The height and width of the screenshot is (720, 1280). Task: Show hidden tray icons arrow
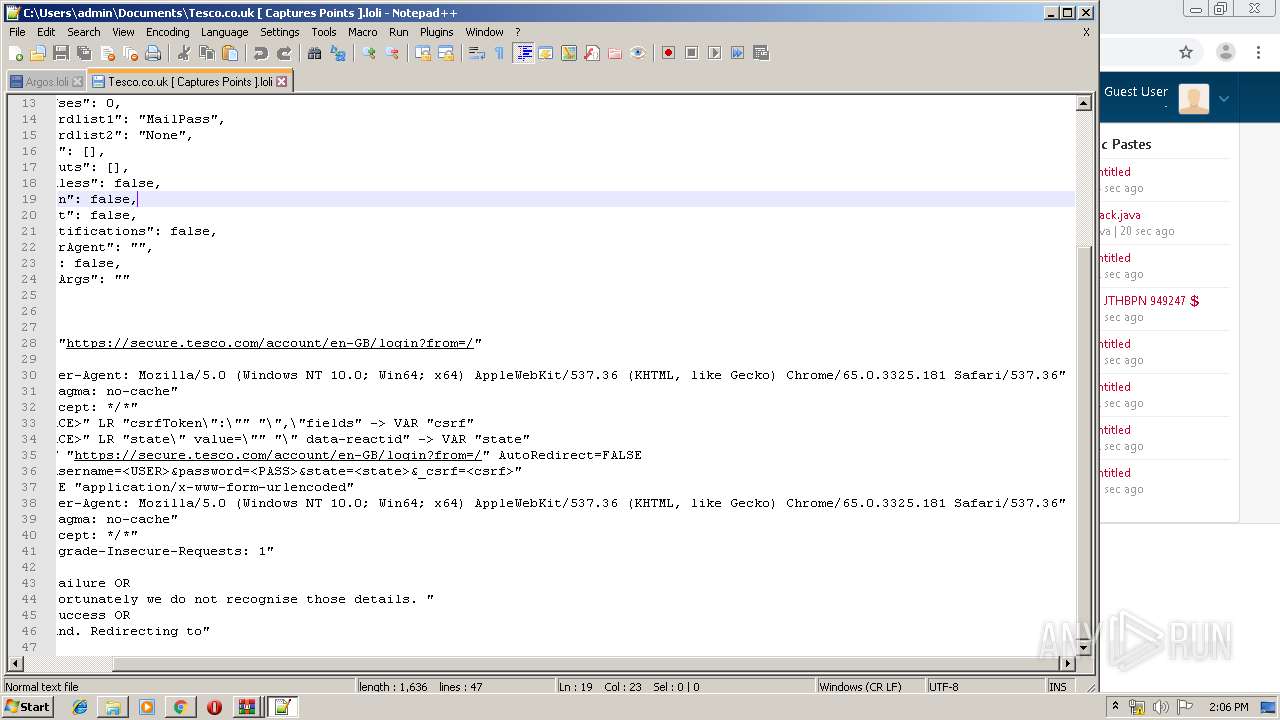[x=1117, y=707]
